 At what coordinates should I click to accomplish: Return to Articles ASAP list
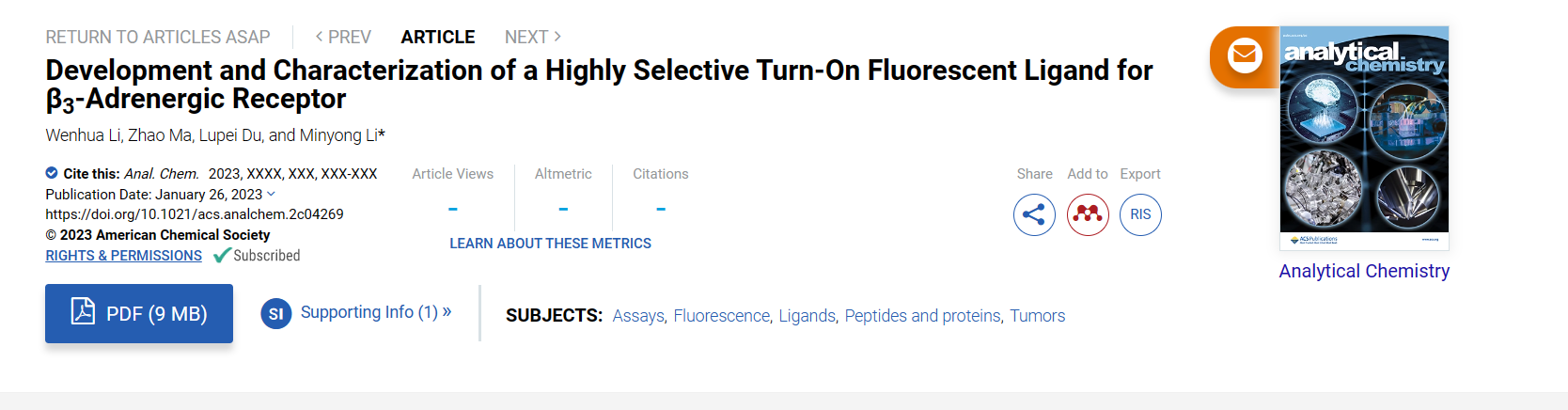158,37
